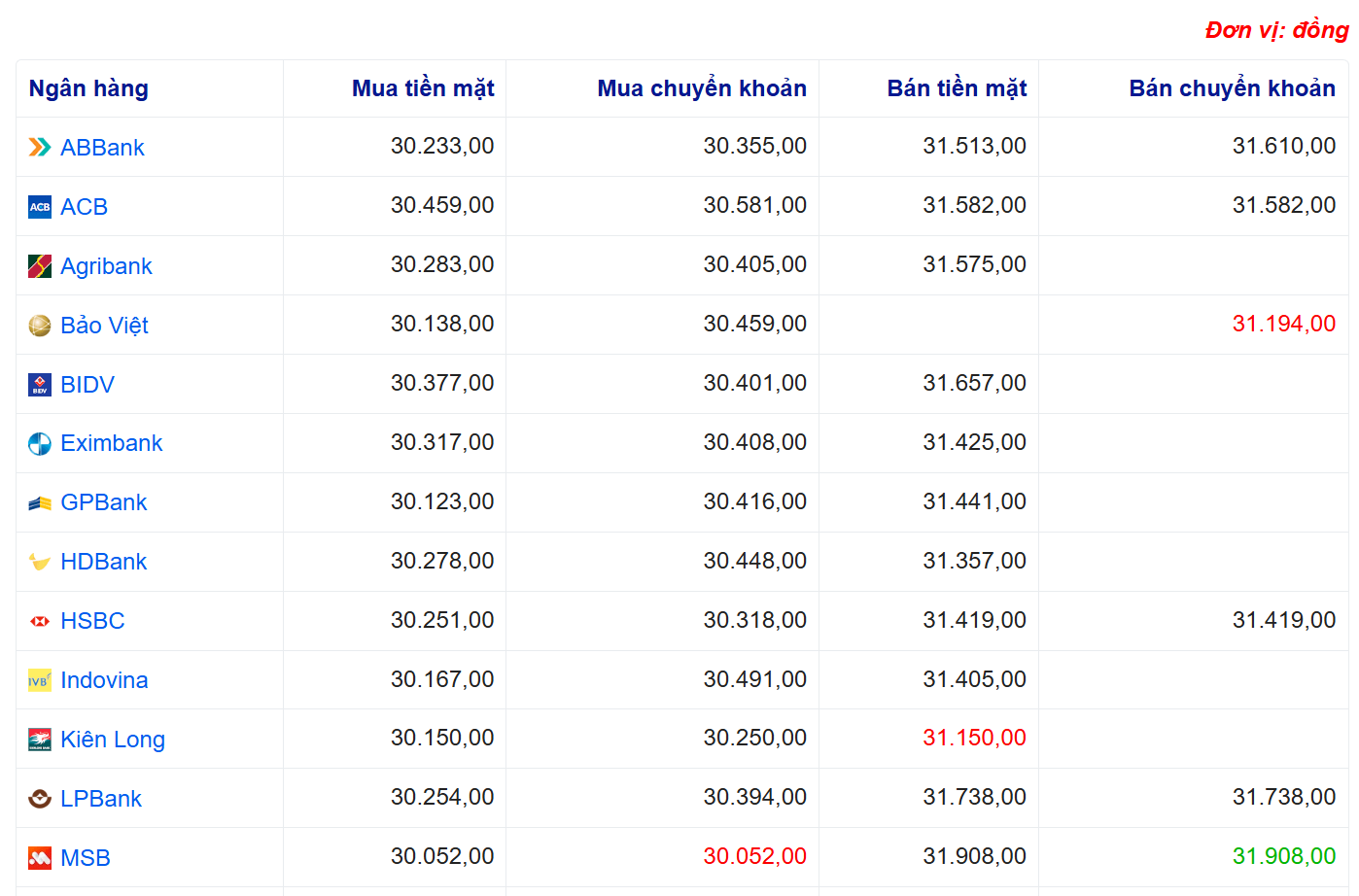Click the Ngân hàng column header
The height and width of the screenshot is (896, 1359).
coord(88,88)
